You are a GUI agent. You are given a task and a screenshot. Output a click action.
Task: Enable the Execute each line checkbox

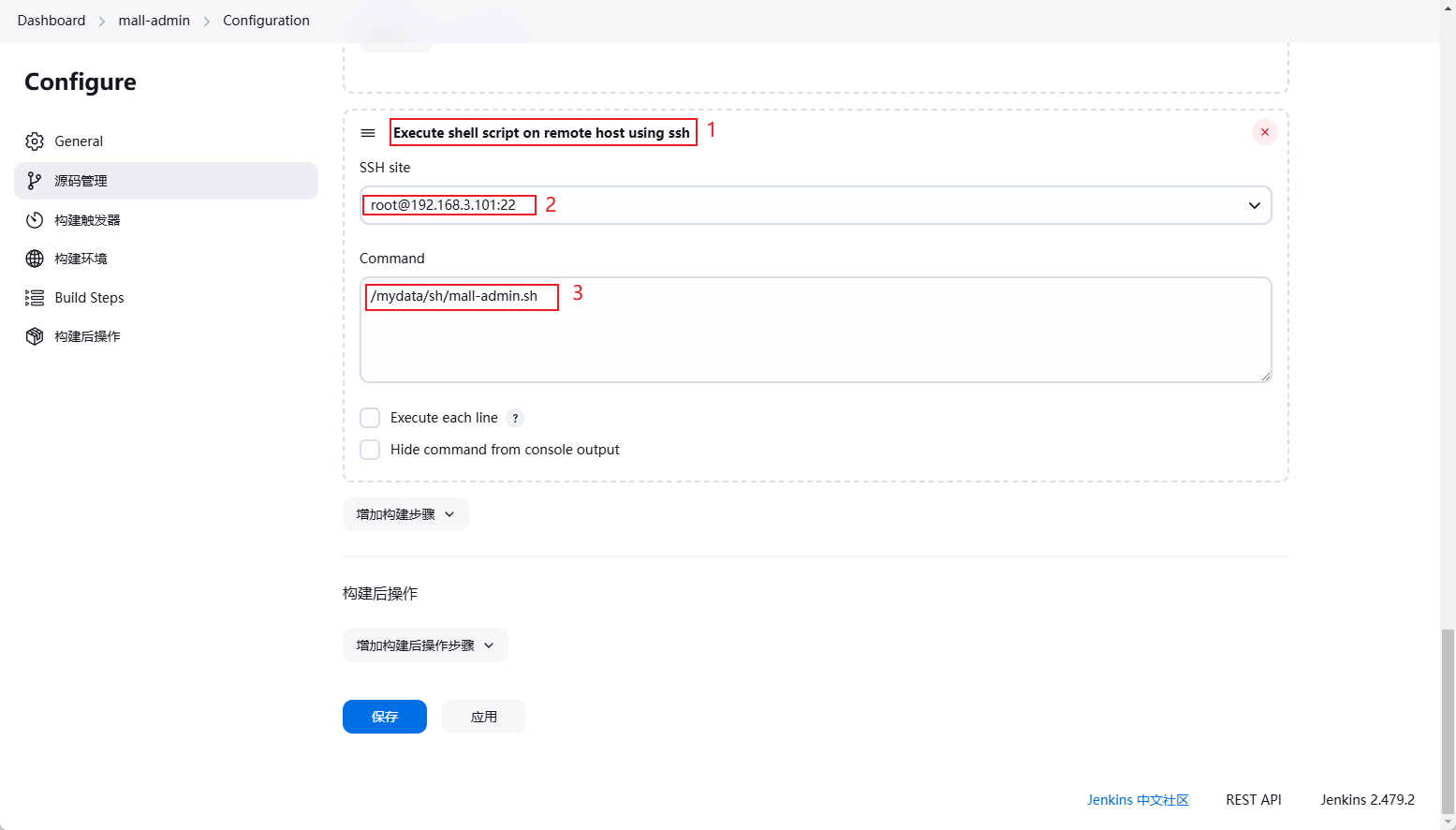371,418
